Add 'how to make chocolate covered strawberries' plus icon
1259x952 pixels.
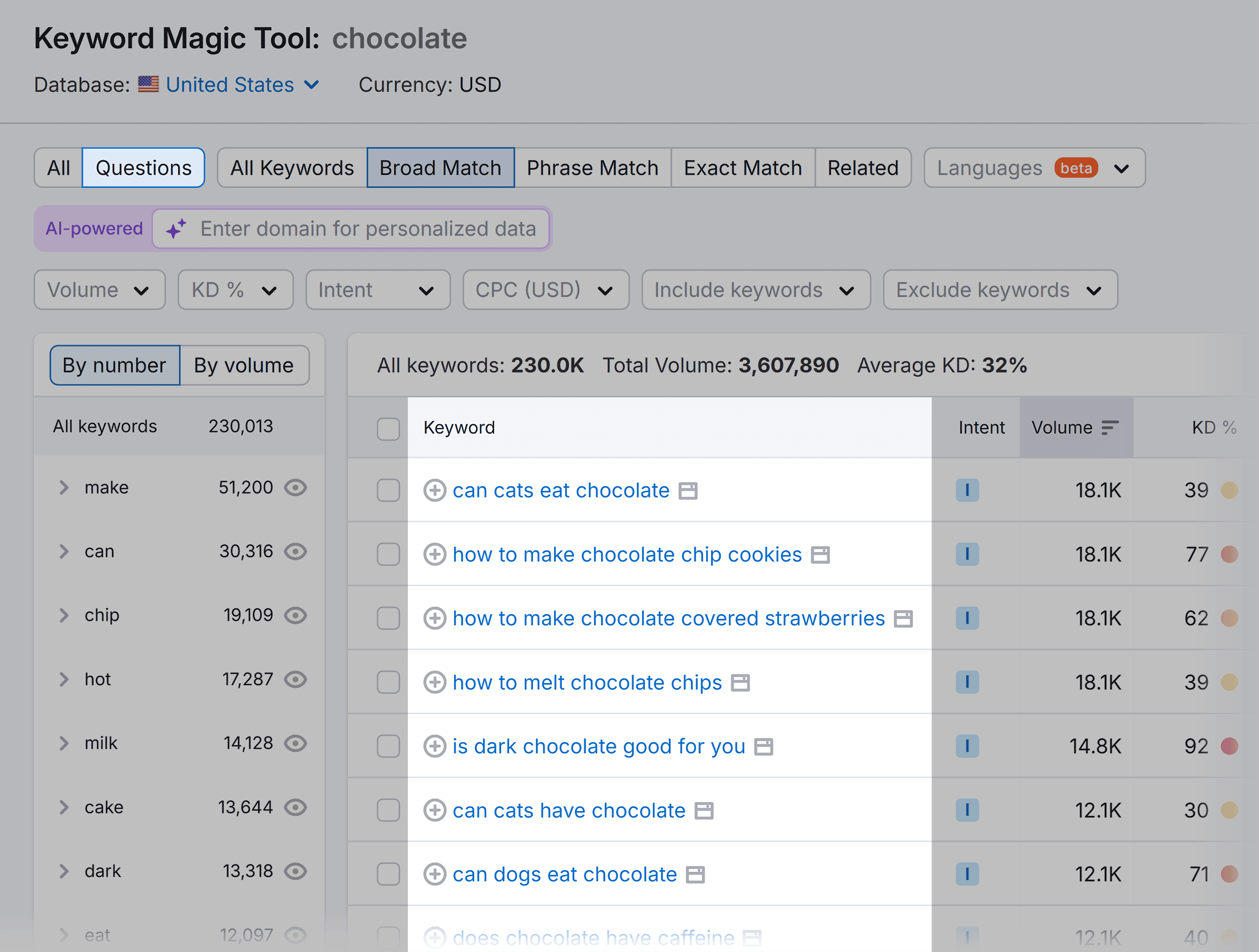click(x=435, y=618)
